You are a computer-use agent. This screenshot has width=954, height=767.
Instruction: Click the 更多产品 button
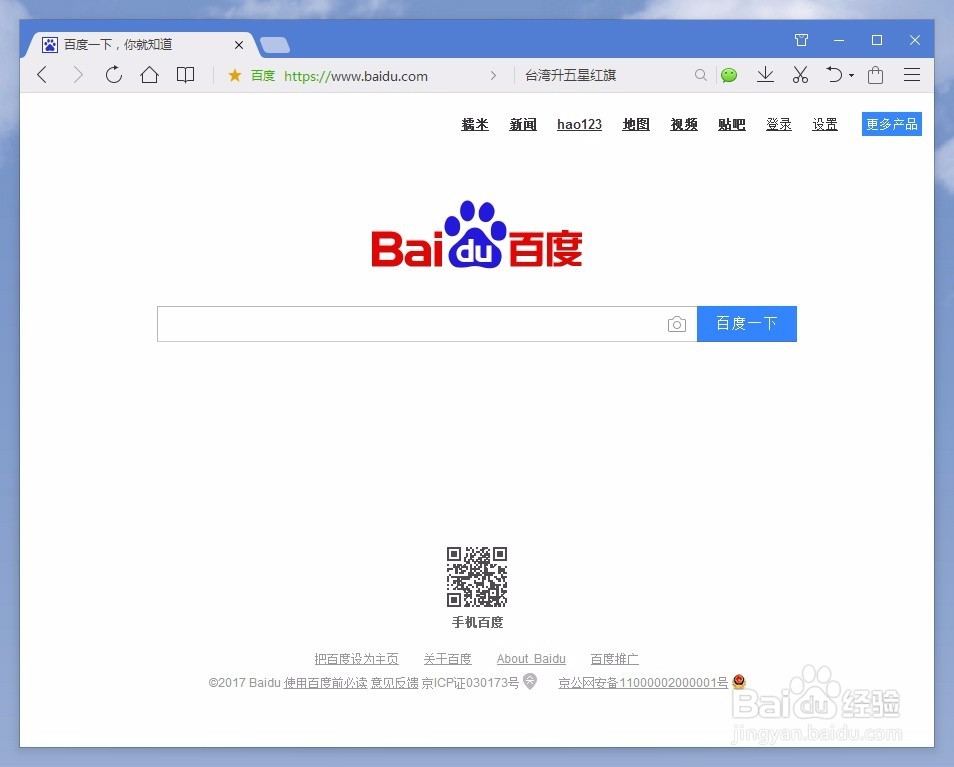[892, 124]
